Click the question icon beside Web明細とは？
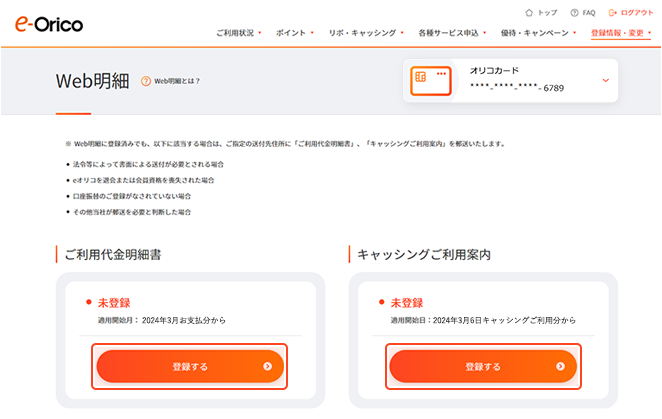 click(x=146, y=81)
